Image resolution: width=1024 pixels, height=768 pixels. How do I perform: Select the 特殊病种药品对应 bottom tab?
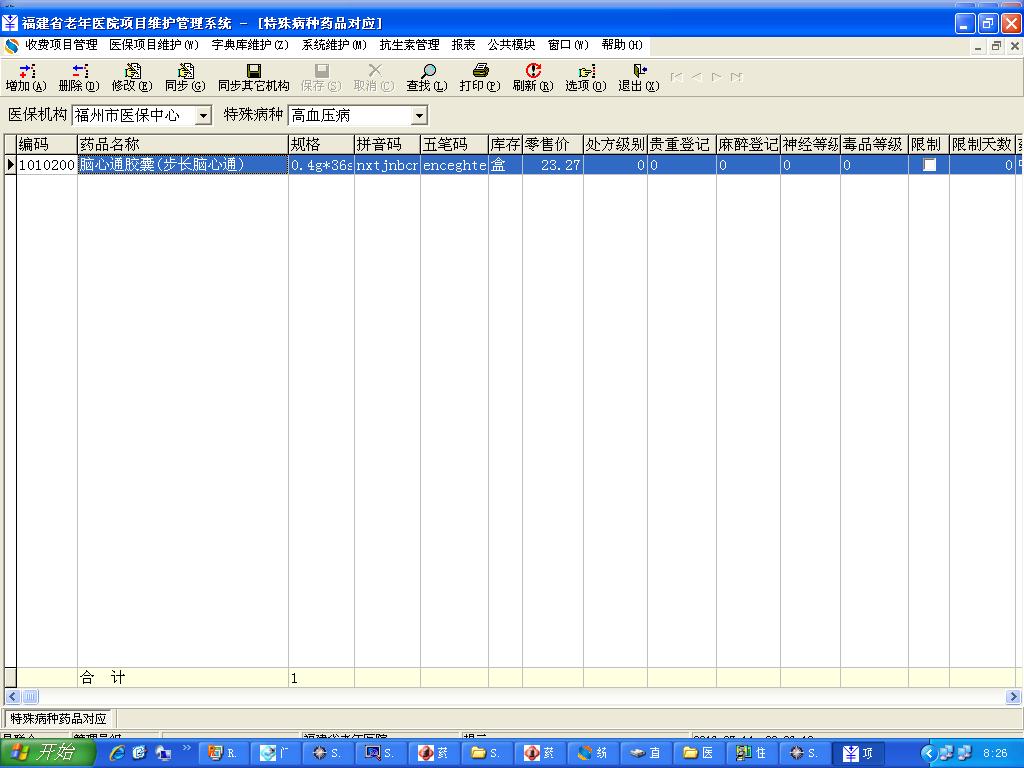coord(58,718)
